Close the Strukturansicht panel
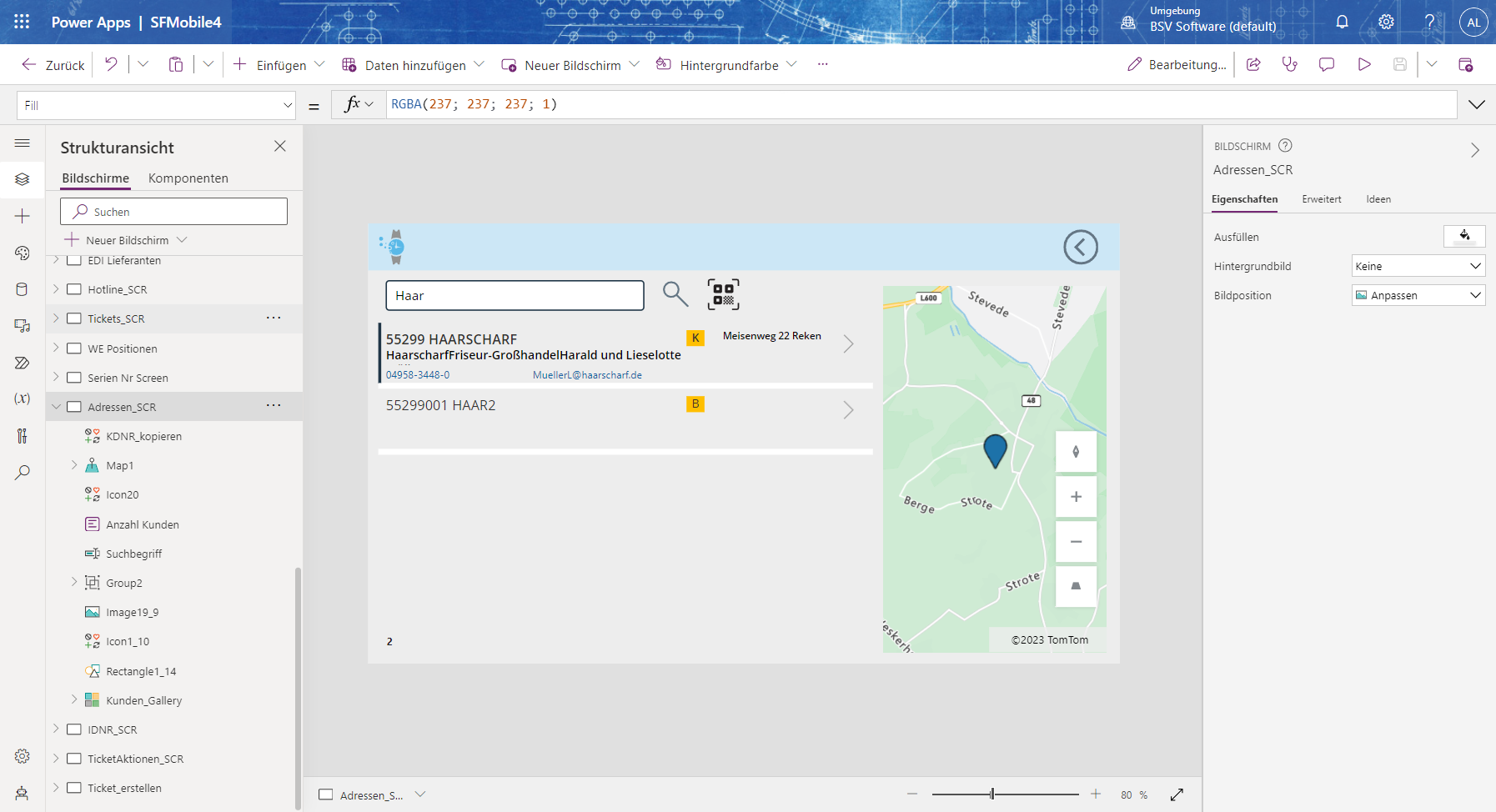The height and width of the screenshot is (812, 1496). (280, 146)
